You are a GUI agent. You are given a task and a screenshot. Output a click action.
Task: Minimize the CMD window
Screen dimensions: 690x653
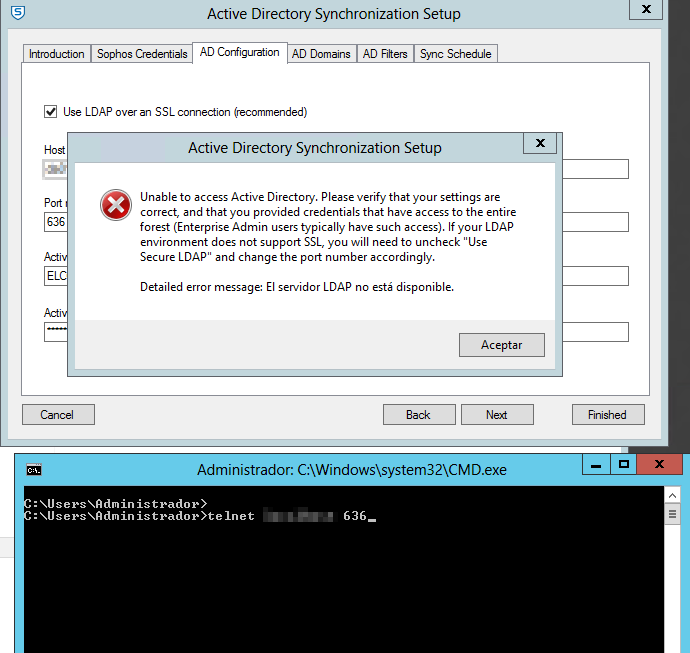pyautogui.click(x=596, y=465)
